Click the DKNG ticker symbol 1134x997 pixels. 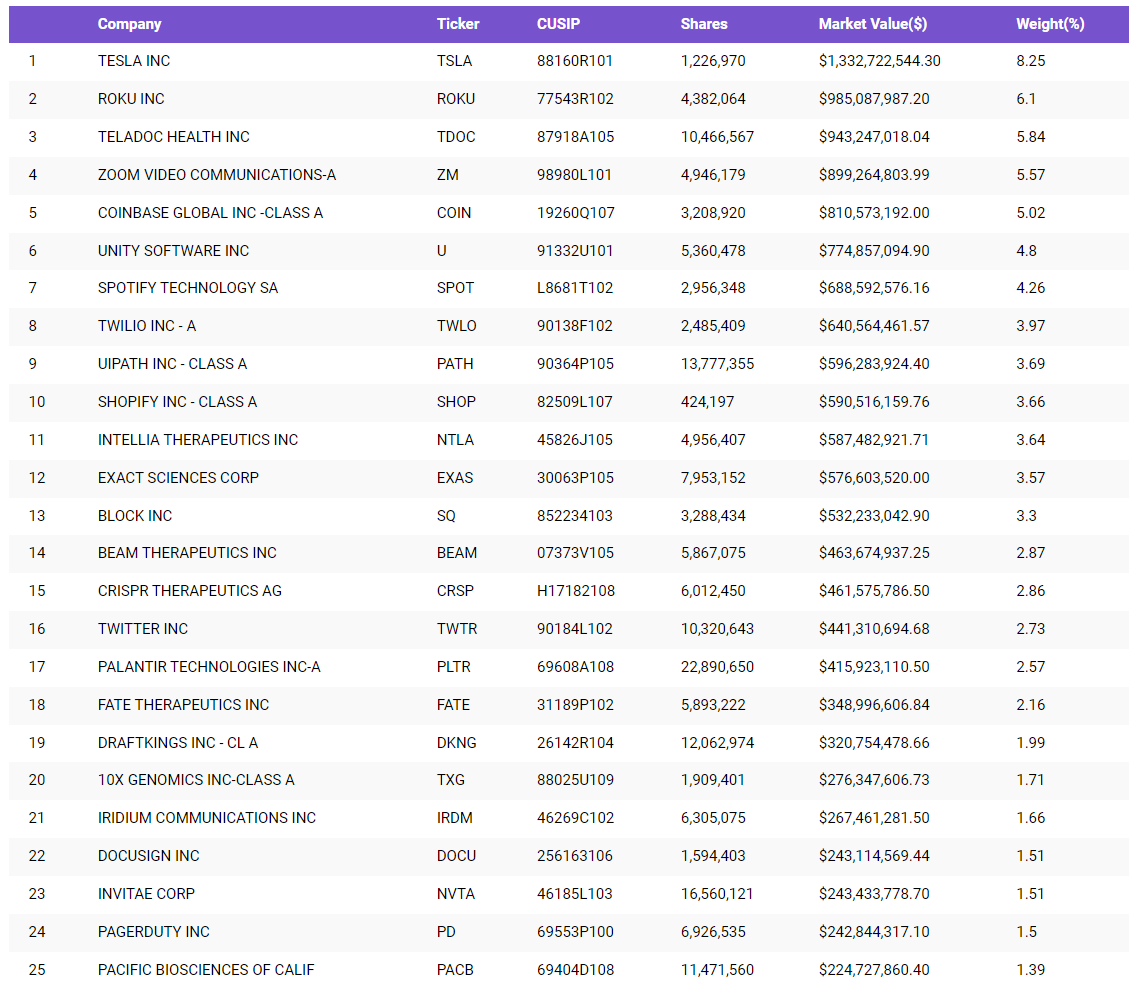pyautogui.click(x=456, y=743)
